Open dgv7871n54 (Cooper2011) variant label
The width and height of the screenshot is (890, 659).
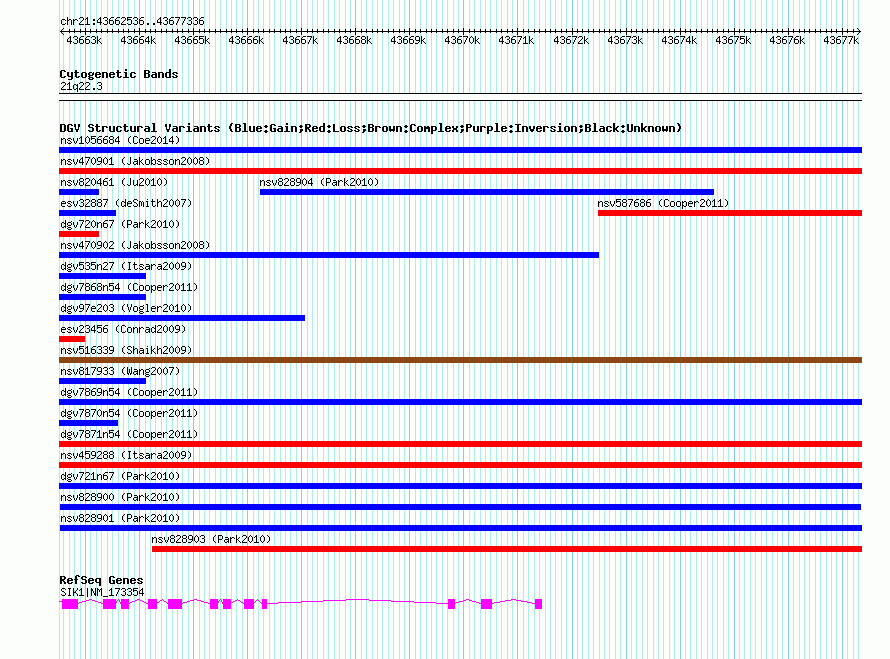pos(129,434)
